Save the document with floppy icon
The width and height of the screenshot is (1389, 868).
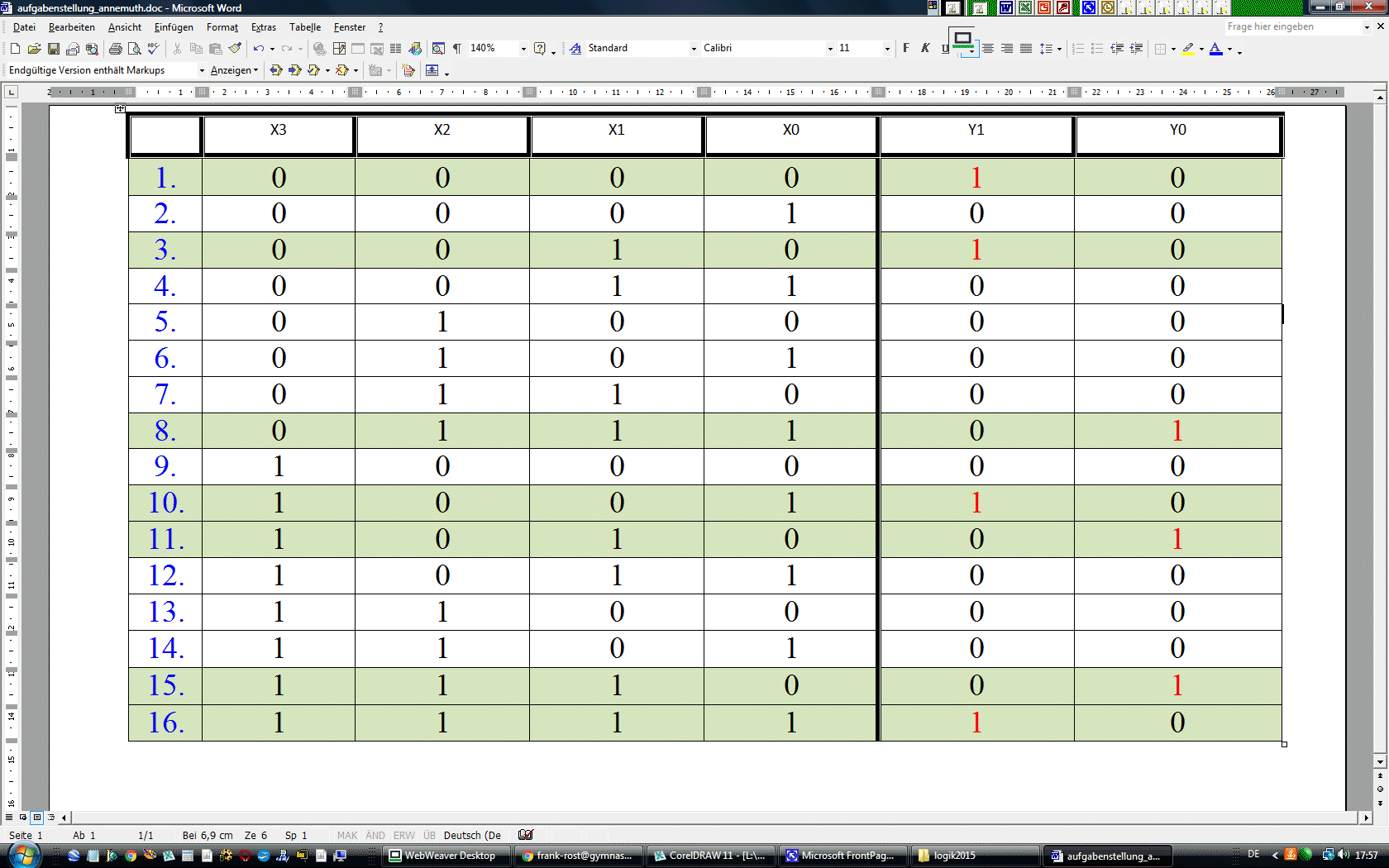pos(53,49)
